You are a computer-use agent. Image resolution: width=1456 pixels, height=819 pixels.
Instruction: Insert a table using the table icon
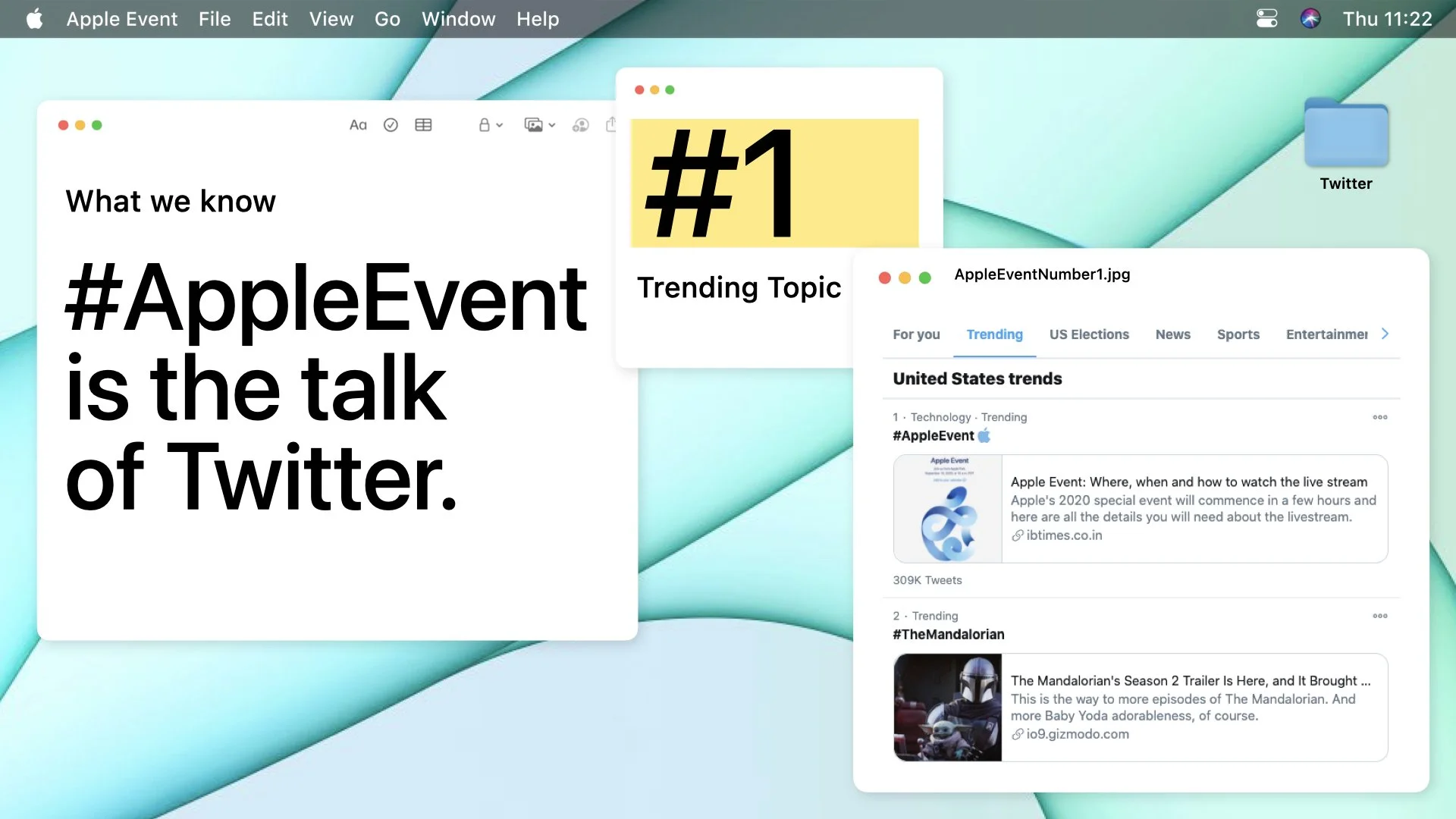coord(423,125)
